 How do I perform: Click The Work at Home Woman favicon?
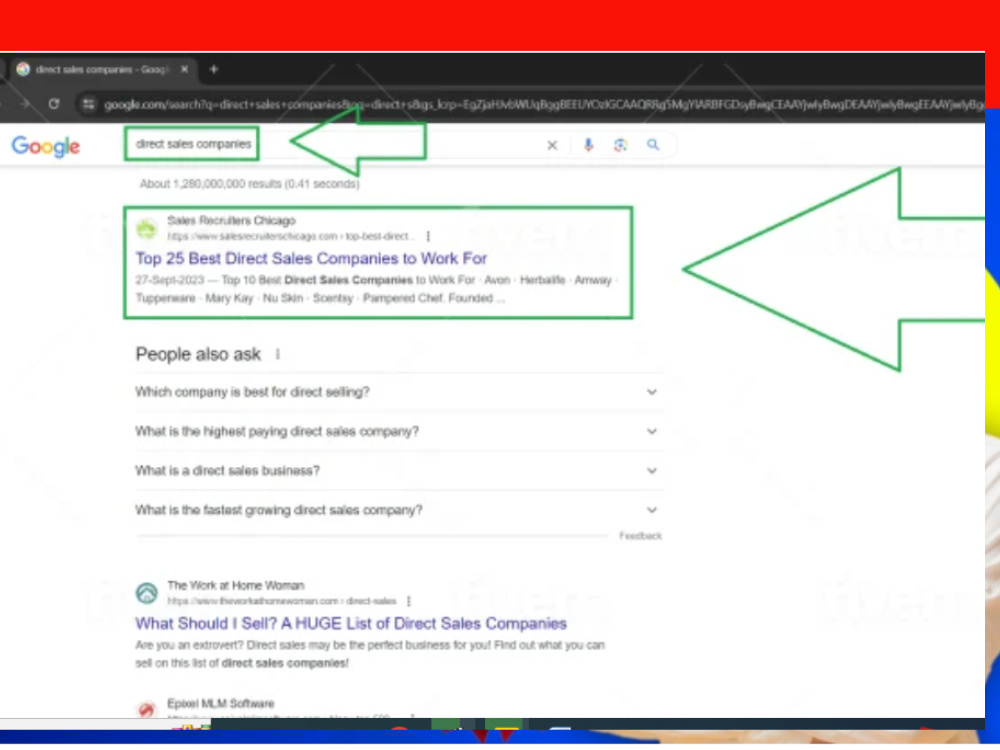pos(147,593)
